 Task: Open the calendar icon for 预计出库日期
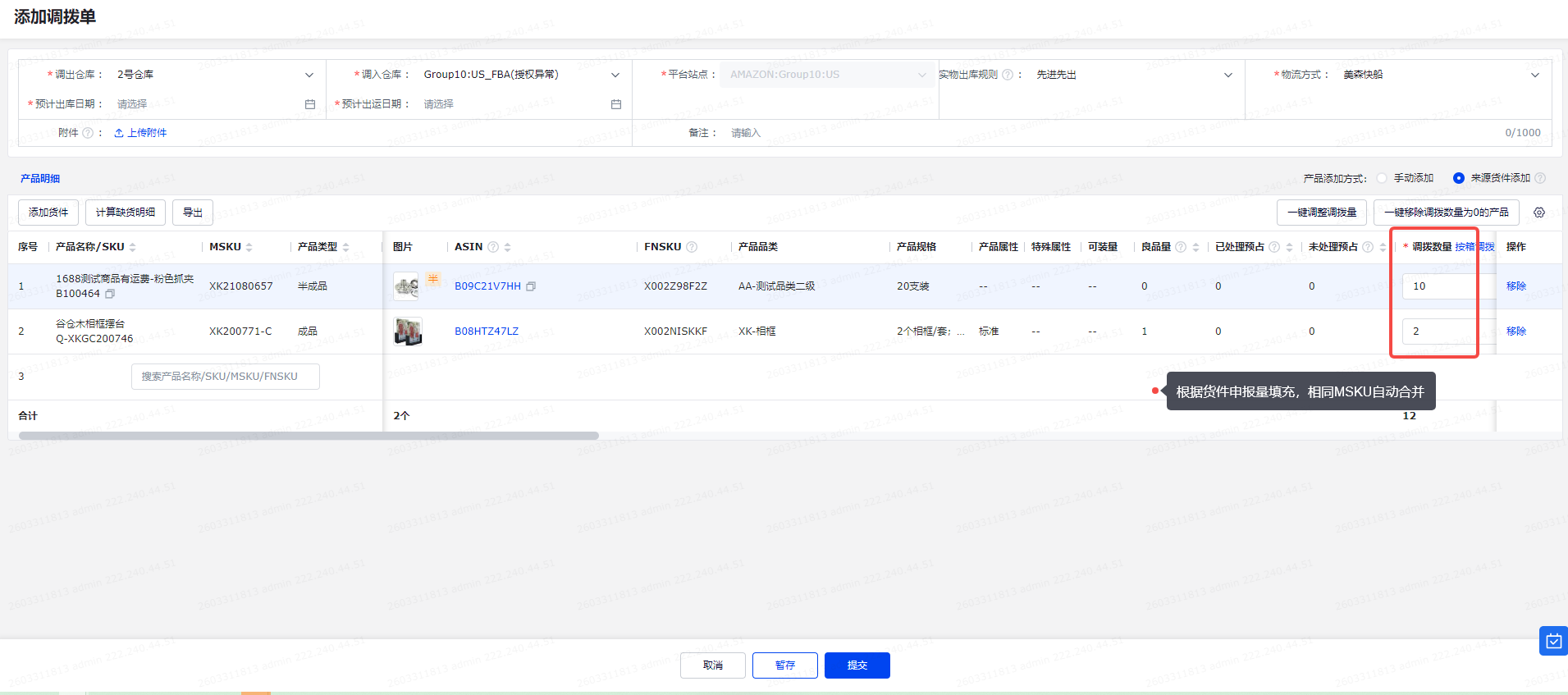click(310, 104)
